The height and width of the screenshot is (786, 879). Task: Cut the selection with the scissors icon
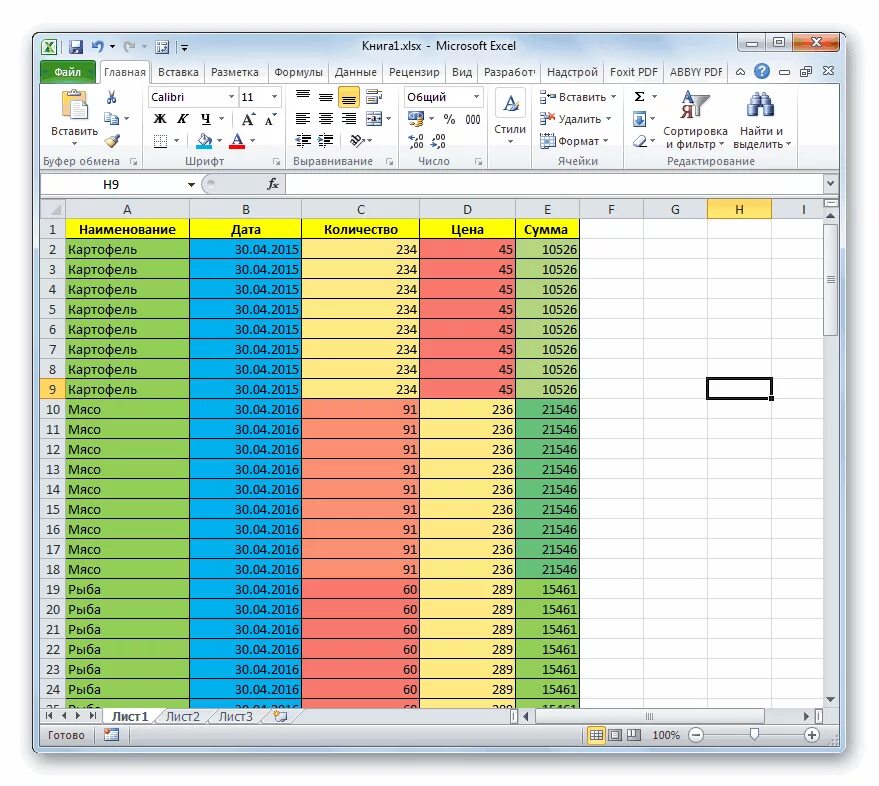tap(112, 98)
